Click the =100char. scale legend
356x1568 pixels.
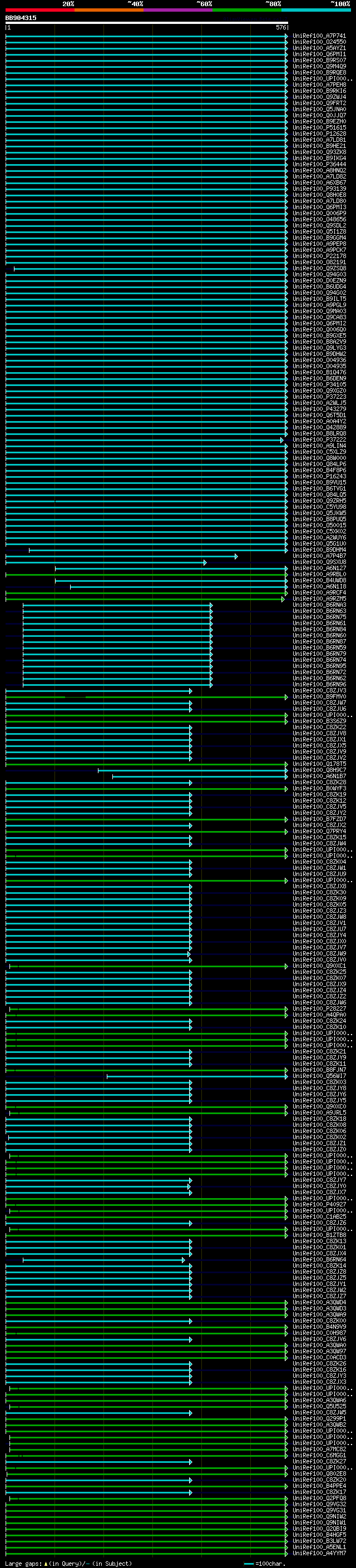pyautogui.click(x=265, y=1563)
